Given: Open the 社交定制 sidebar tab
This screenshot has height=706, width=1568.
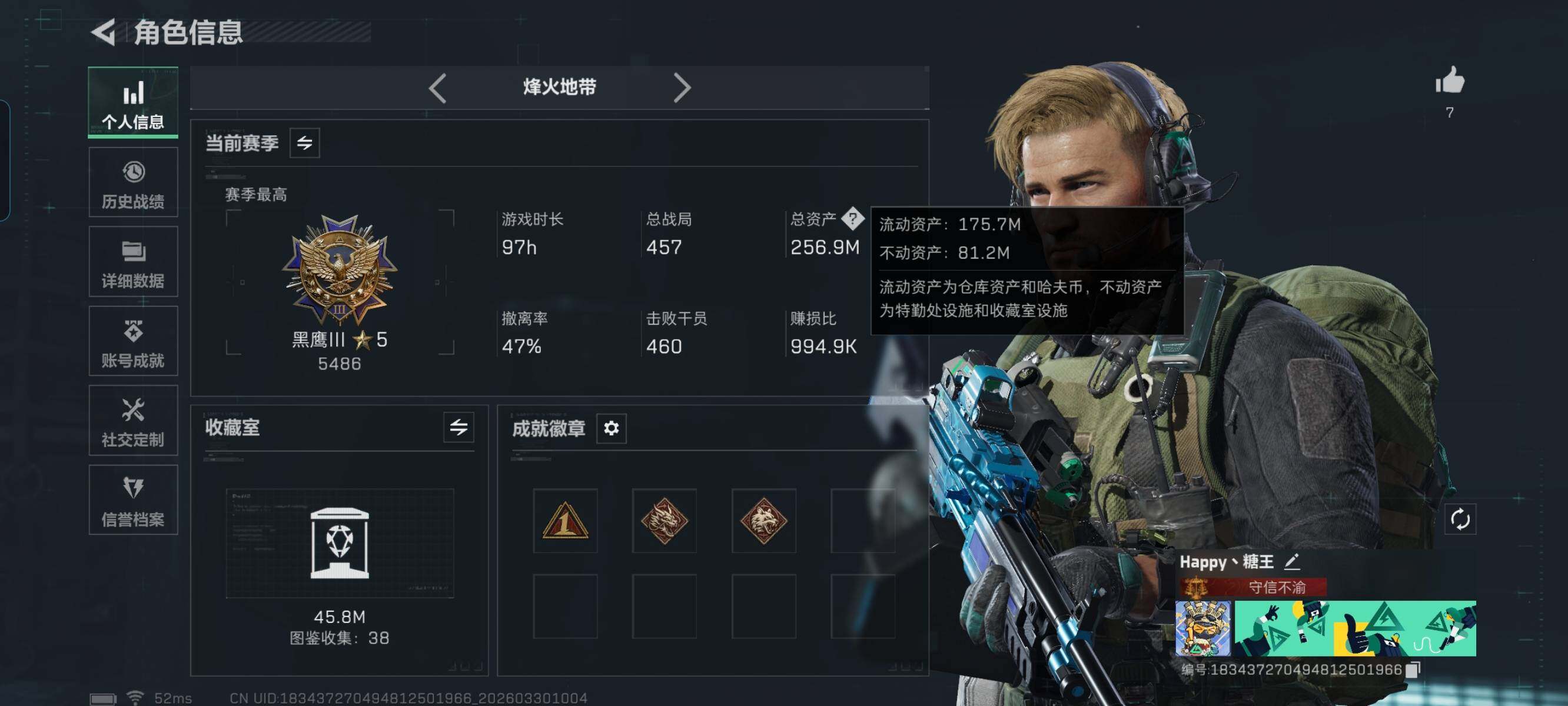Looking at the screenshot, I should tap(133, 420).
